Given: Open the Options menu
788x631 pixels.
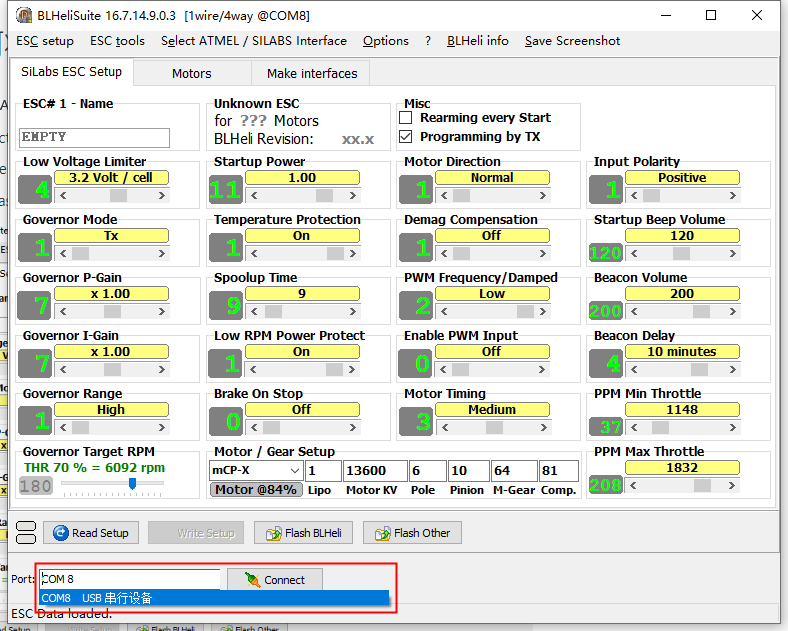Looking at the screenshot, I should [x=385, y=41].
